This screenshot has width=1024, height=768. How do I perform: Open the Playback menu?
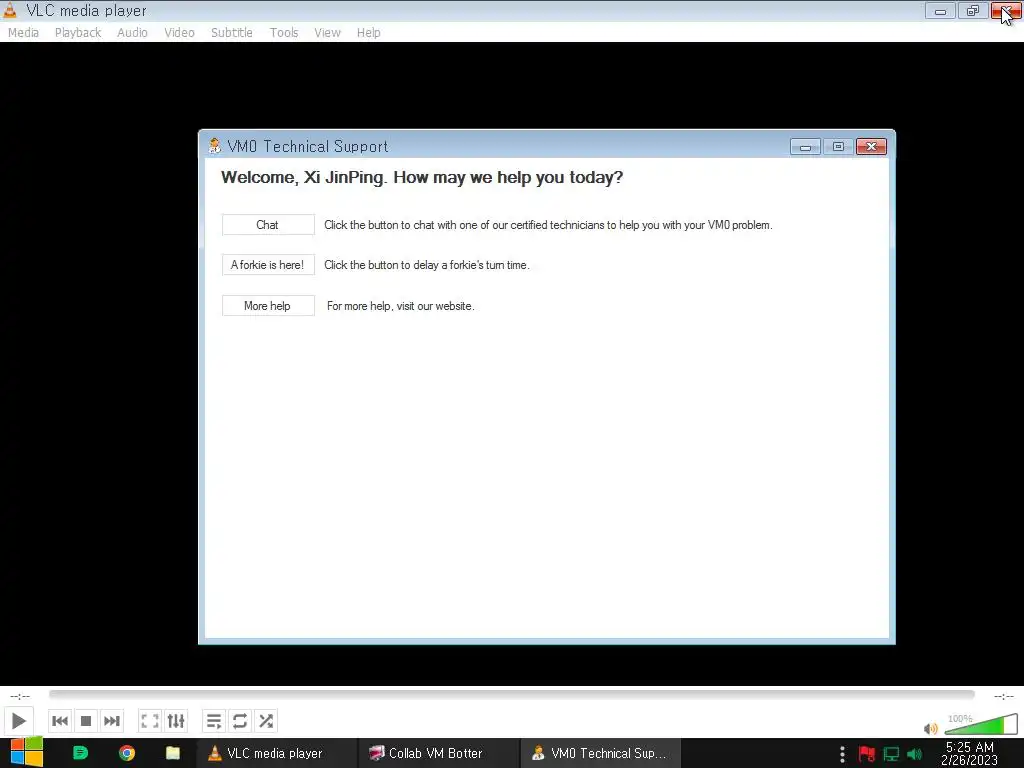coord(78,33)
